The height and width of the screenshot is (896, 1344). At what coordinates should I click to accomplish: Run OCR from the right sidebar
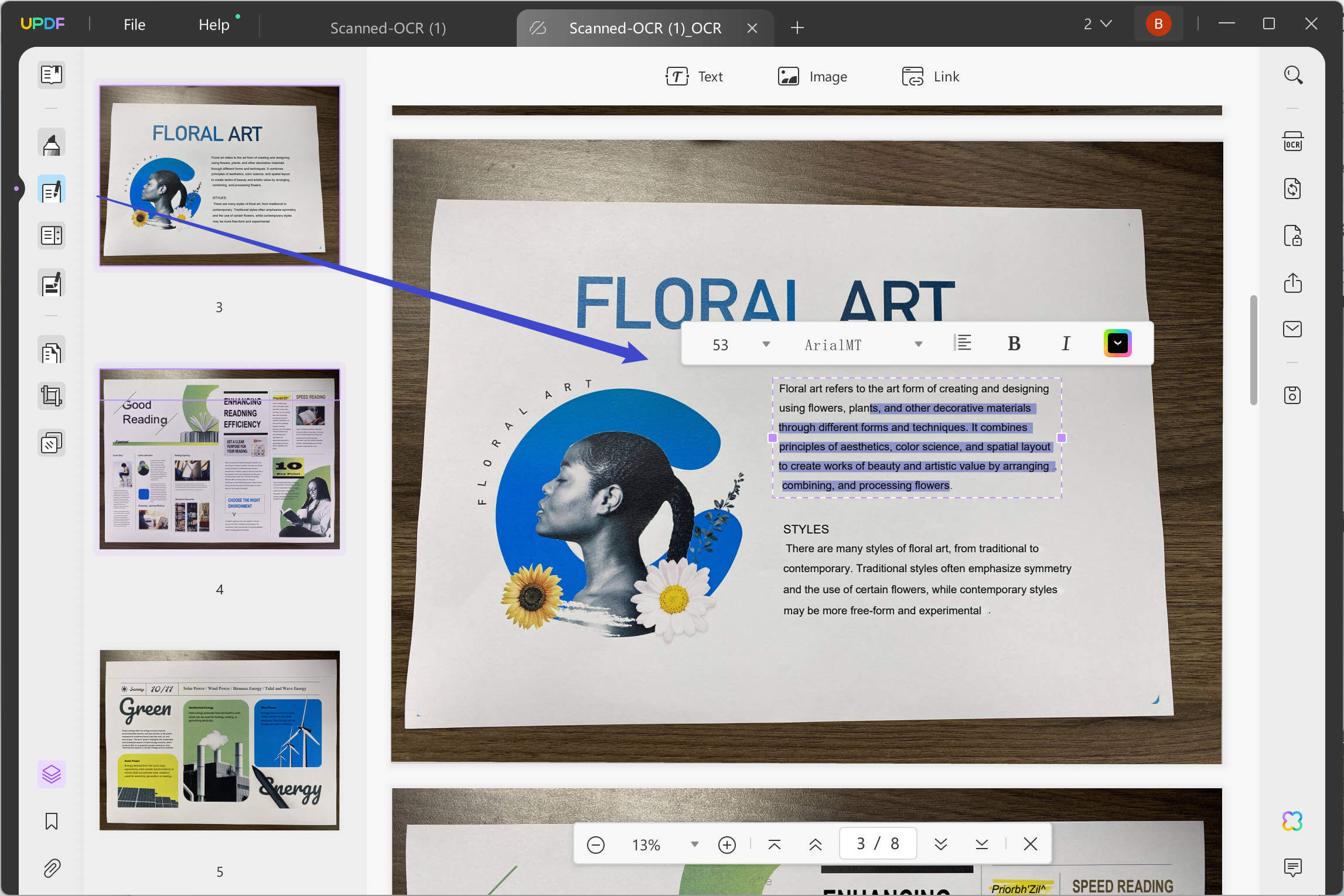(x=1292, y=141)
